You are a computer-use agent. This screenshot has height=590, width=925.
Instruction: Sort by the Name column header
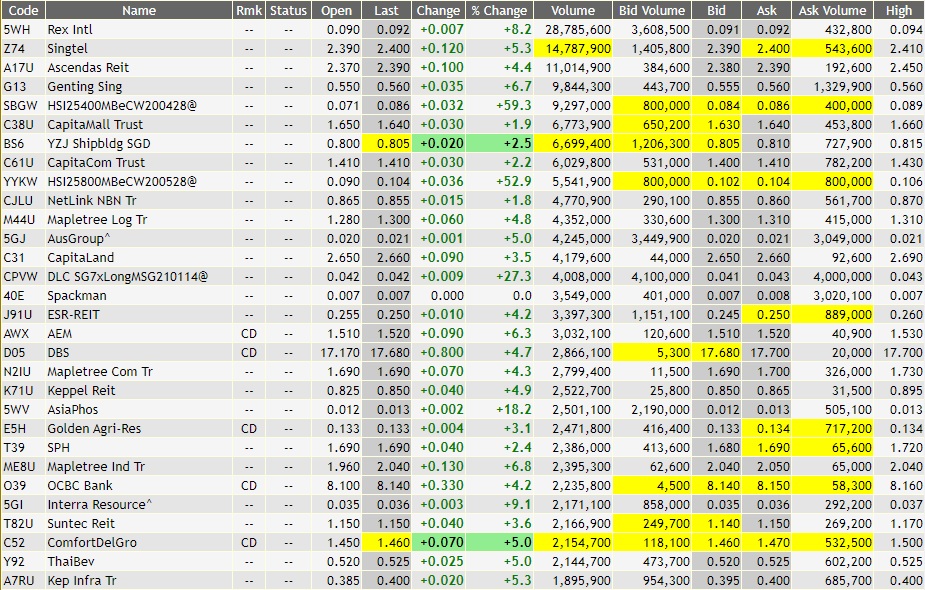(139, 11)
